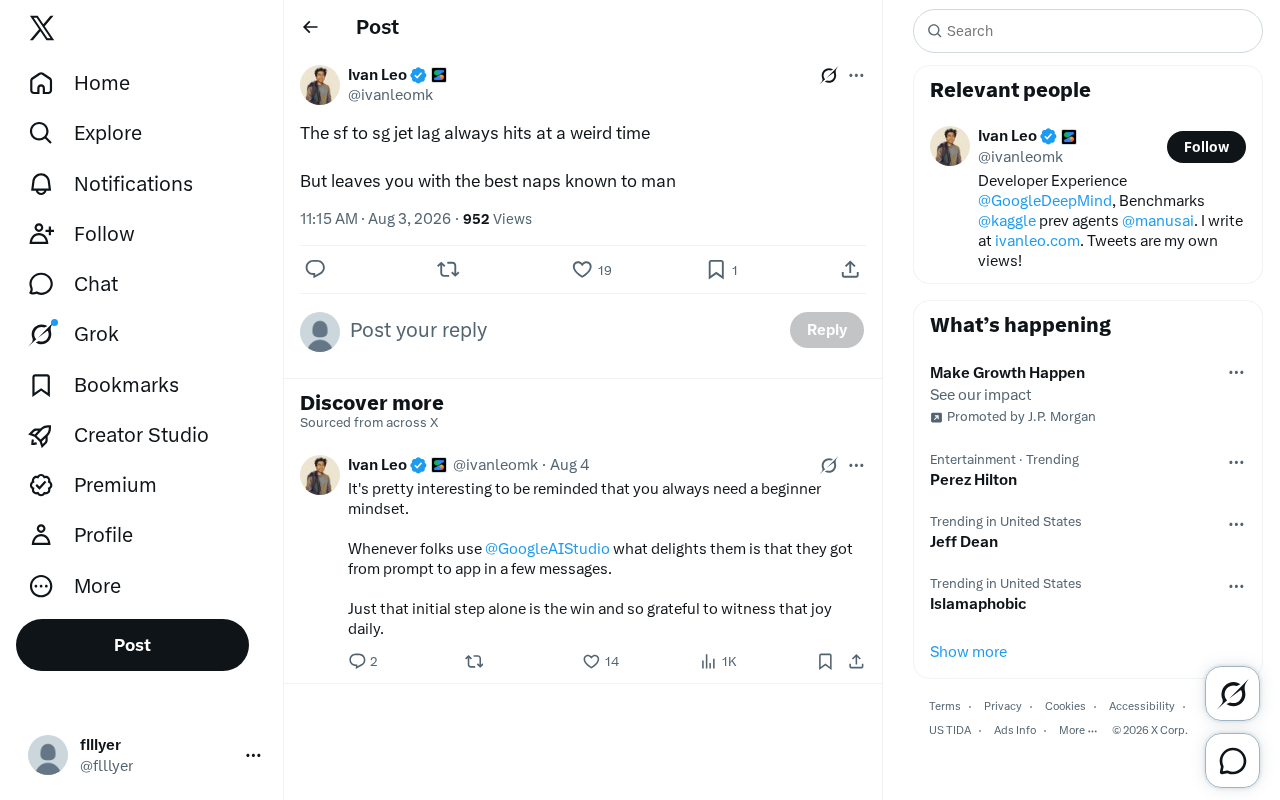Screen dimensions: 1280x800
Task: Repost the jet lag post
Action: tap(448, 269)
